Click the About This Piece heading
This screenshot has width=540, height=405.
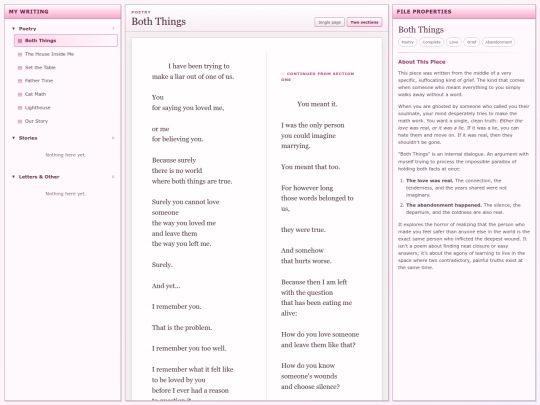click(422, 62)
